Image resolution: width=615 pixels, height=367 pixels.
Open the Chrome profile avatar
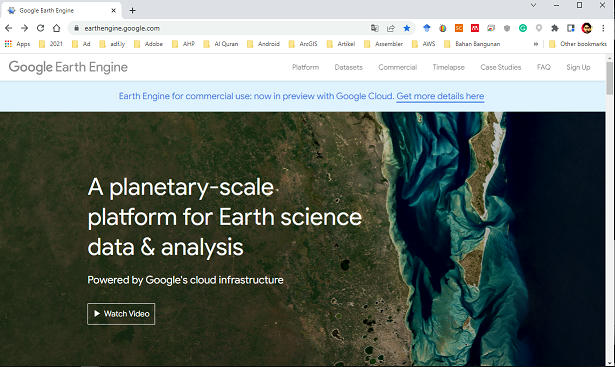[587, 28]
